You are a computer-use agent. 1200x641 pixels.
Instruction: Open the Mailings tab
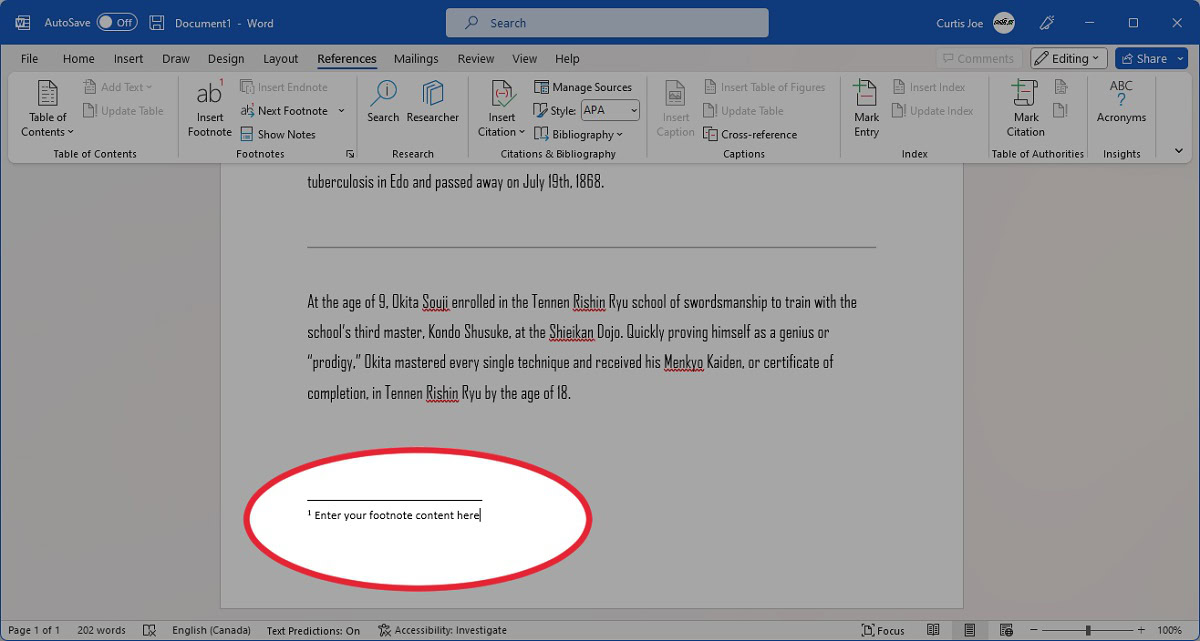[416, 59]
